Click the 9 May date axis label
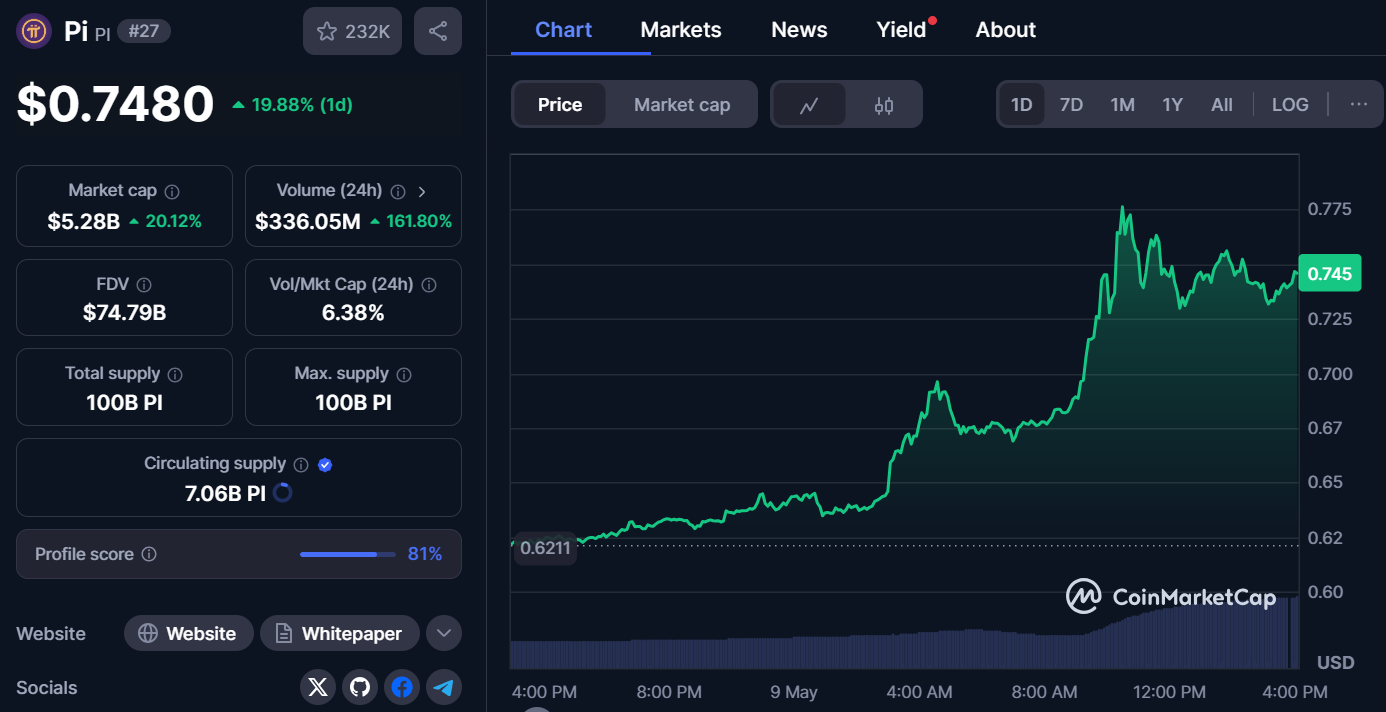This screenshot has width=1386, height=712. pos(794,692)
